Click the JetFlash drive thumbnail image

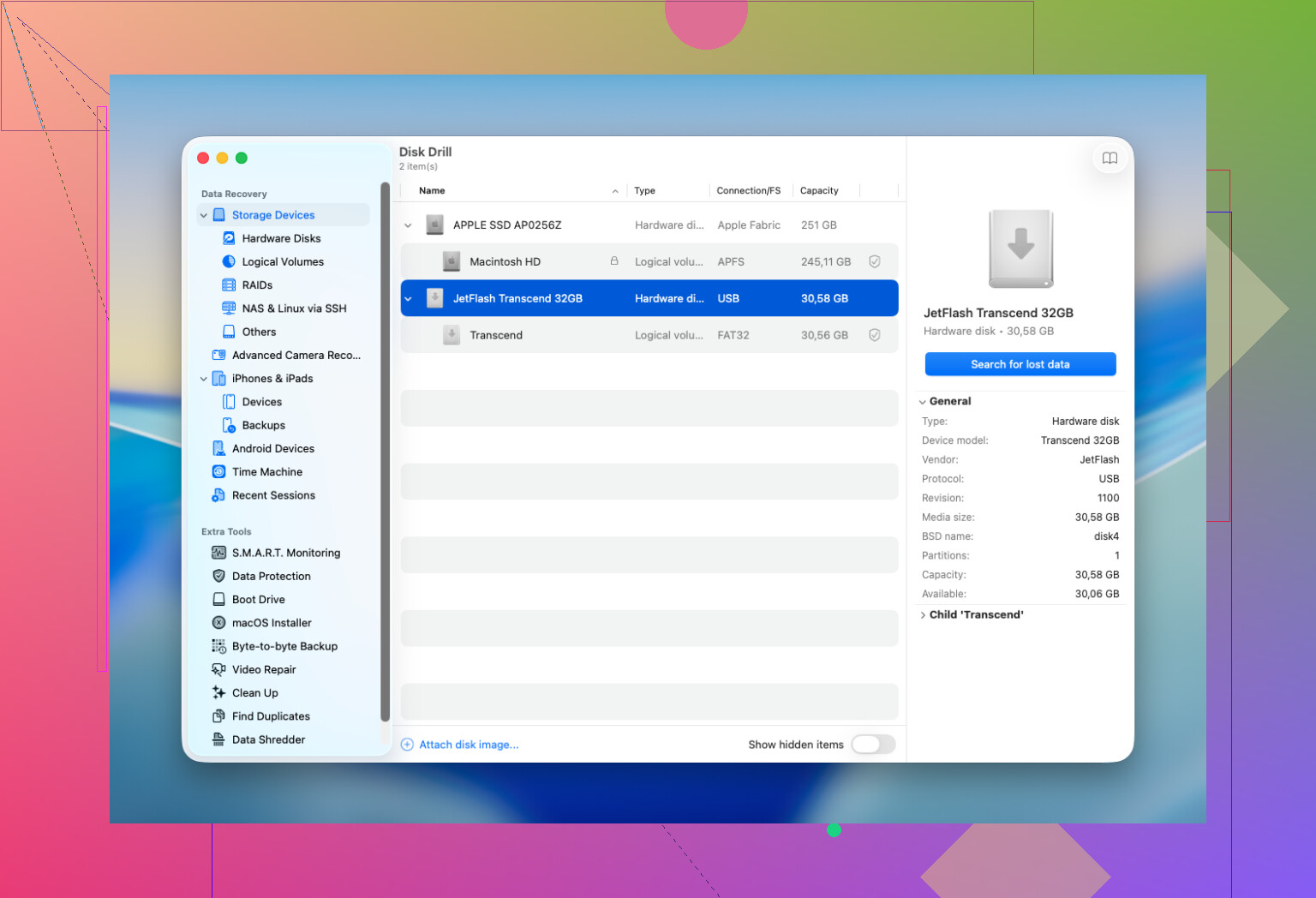tap(1020, 248)
